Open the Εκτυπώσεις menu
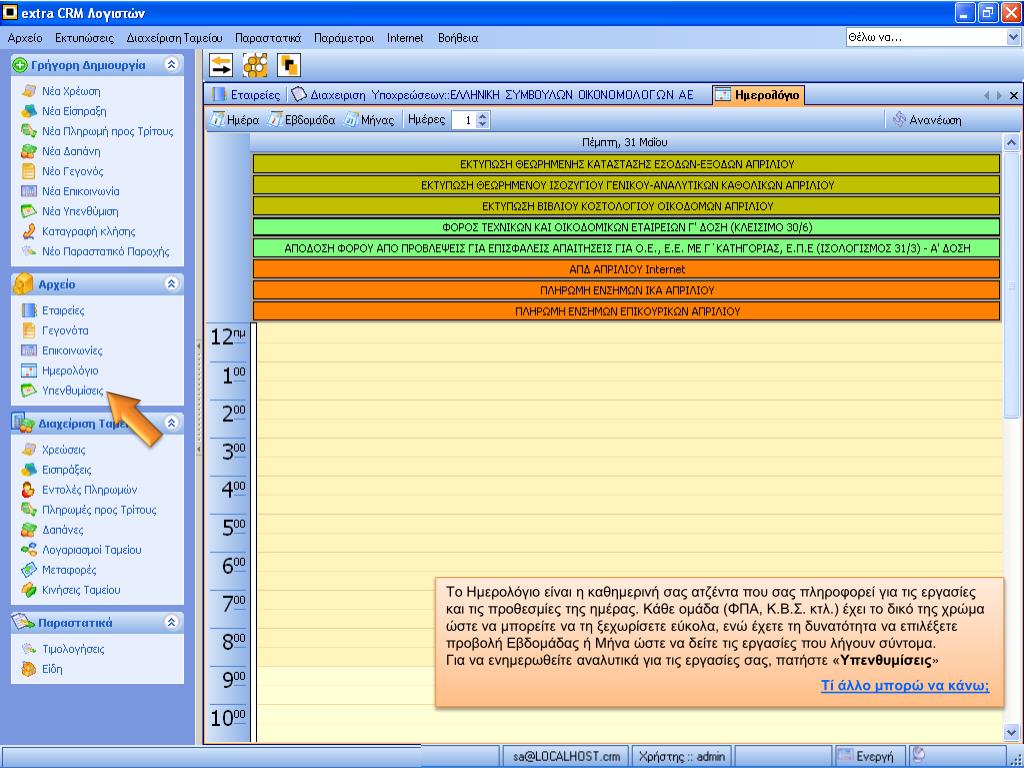The width and height of the screenshot is (1024, 768). pos(84,38)
